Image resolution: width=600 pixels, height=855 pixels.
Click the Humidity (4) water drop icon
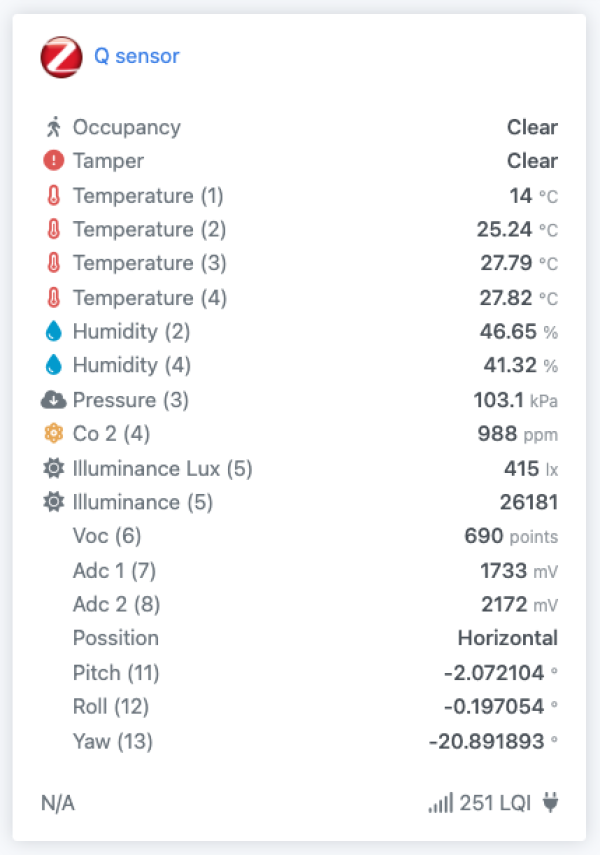click(x=53, y=365)
